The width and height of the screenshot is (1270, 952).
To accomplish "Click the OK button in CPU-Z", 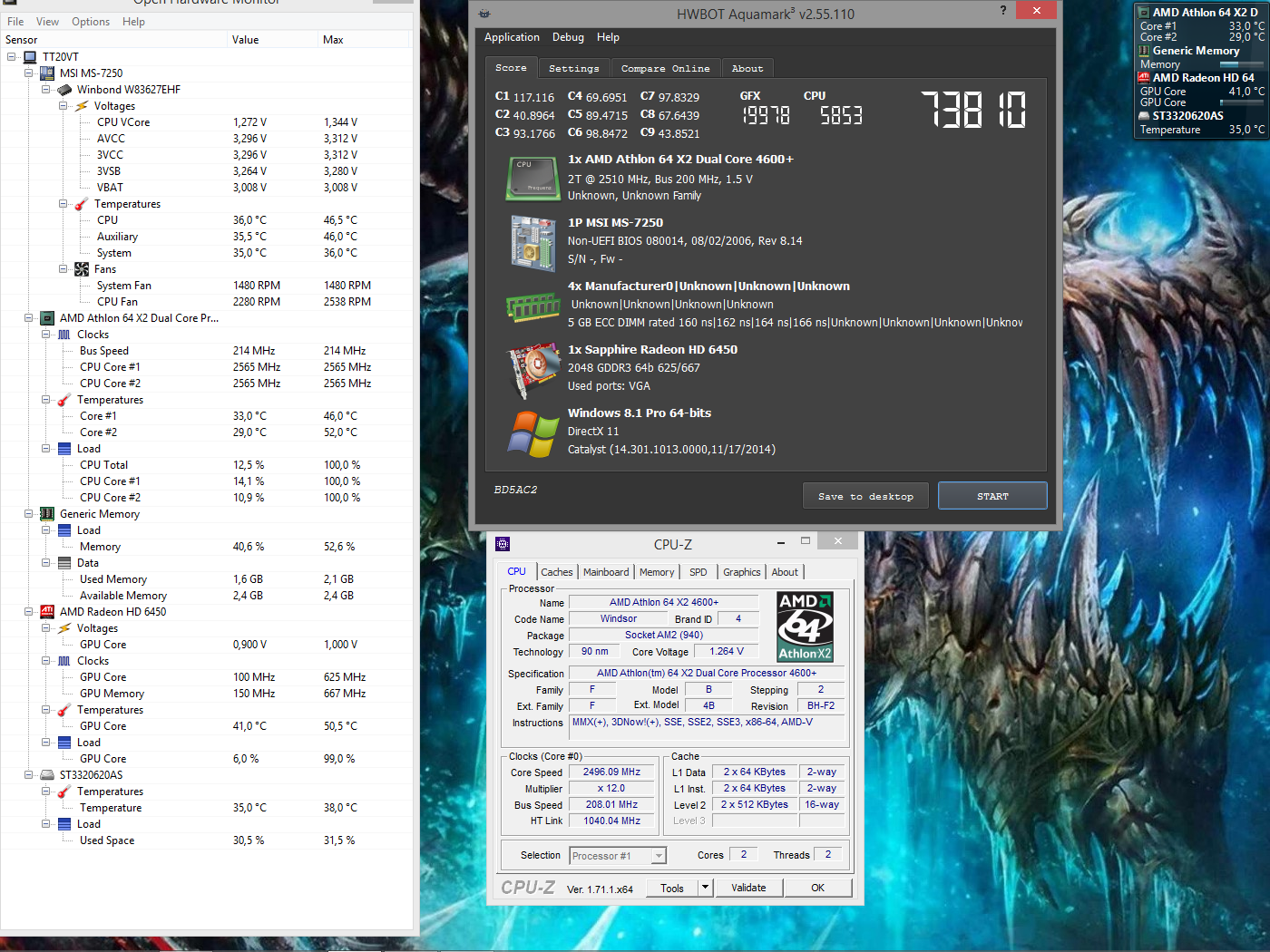I will [x=817, y=888].
